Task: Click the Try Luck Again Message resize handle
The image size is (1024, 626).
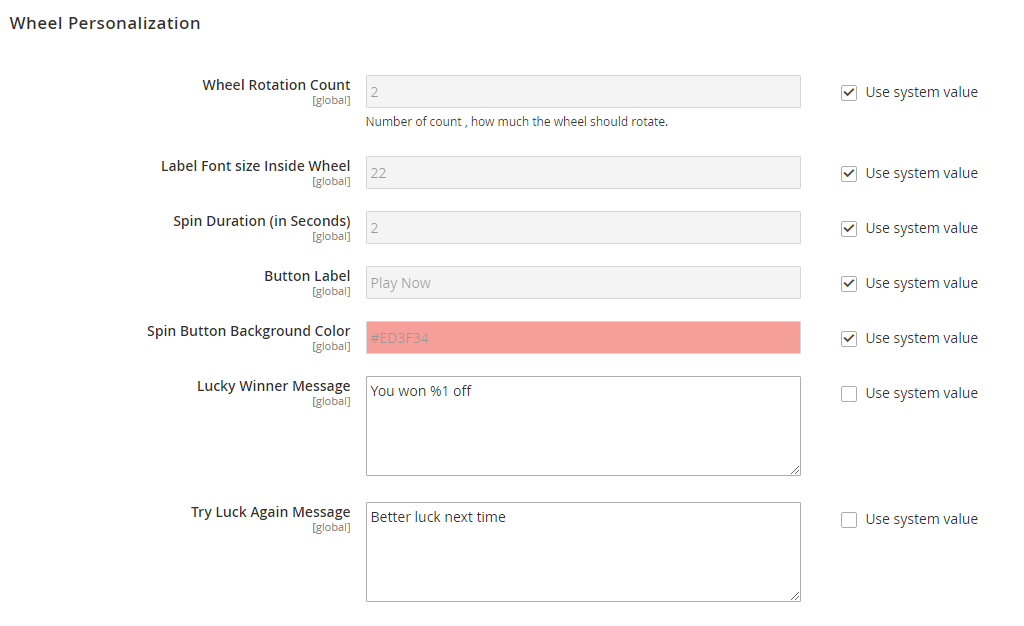Action: [x=795, y=596]
